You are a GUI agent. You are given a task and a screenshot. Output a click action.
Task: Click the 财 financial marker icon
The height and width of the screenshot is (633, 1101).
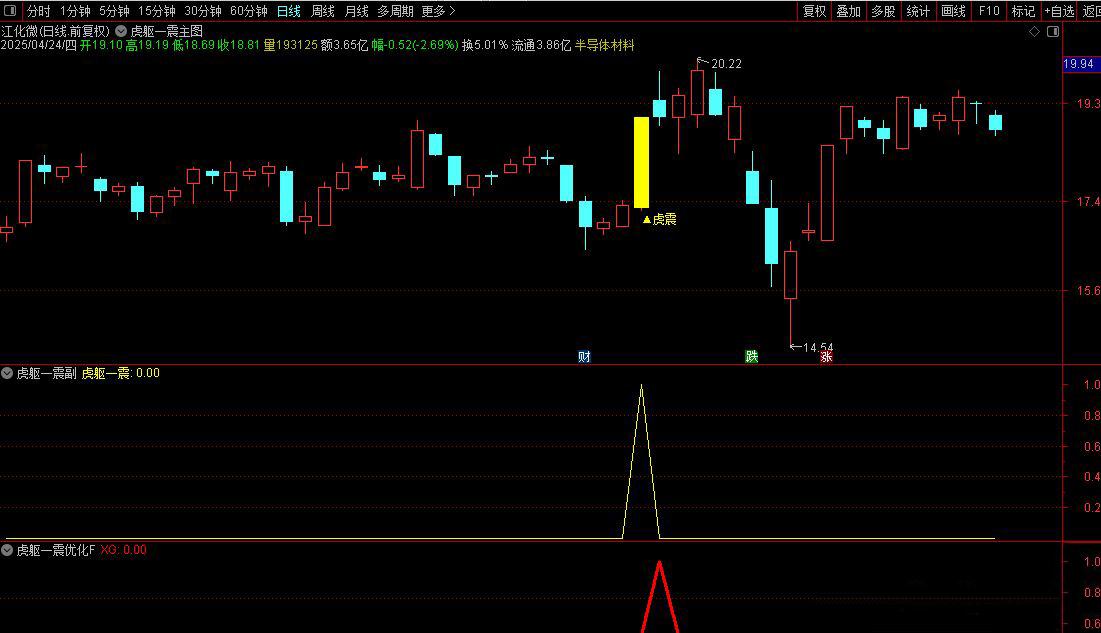point(584,357)
